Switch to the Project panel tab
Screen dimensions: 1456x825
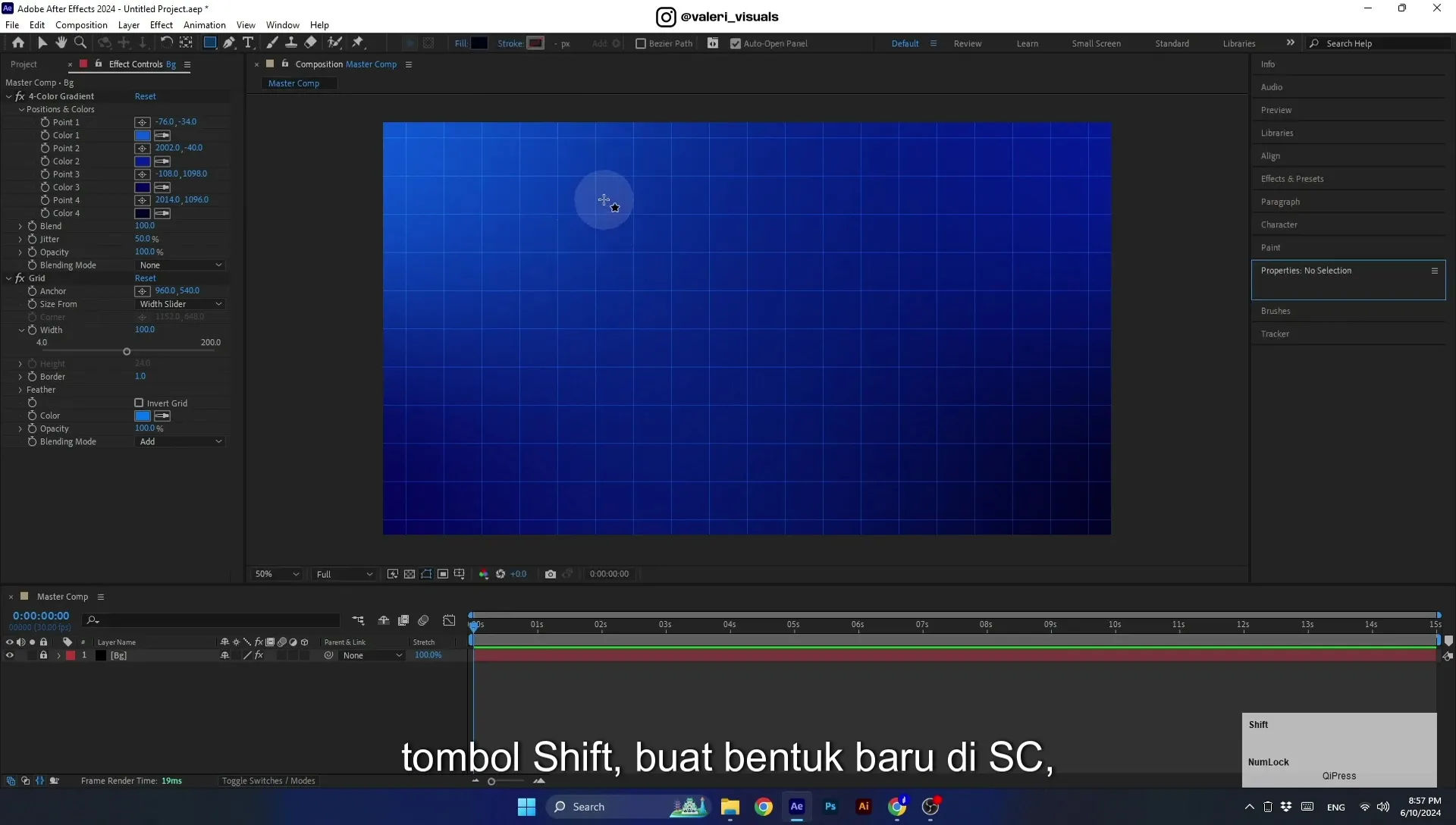click(x=24, y=64)
